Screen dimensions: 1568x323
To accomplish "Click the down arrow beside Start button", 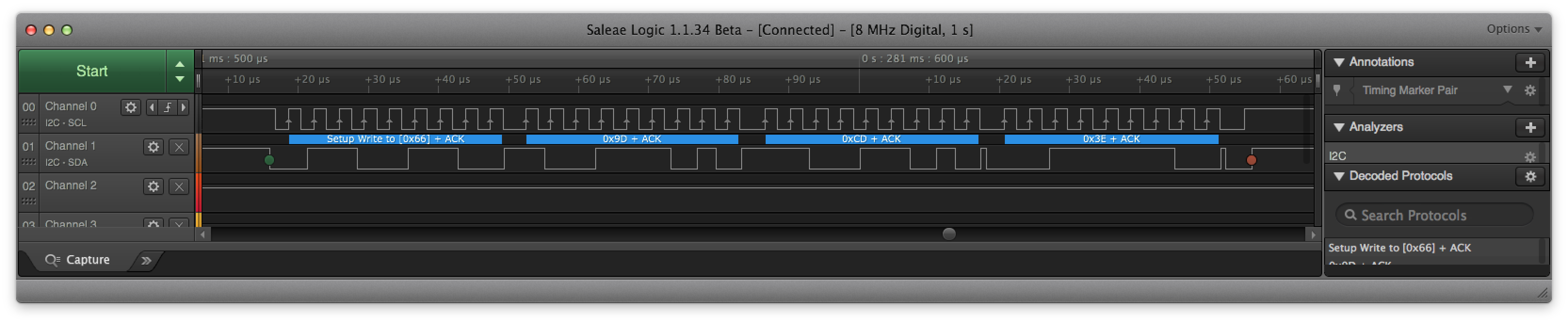I will pos(179,79).
